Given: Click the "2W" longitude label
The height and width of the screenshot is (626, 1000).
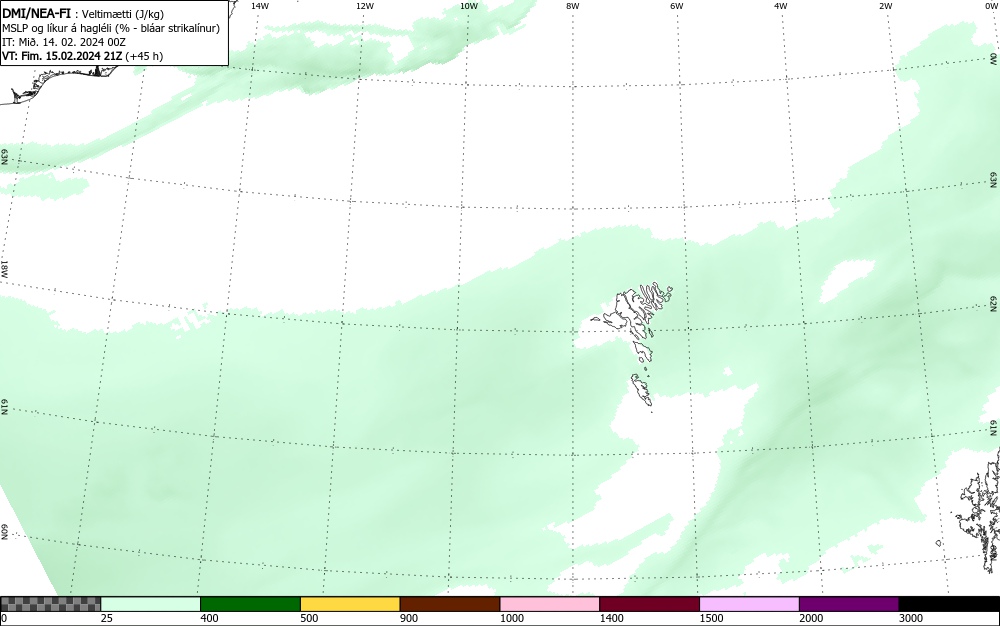Looking at the screenshot, I should 885,6.
